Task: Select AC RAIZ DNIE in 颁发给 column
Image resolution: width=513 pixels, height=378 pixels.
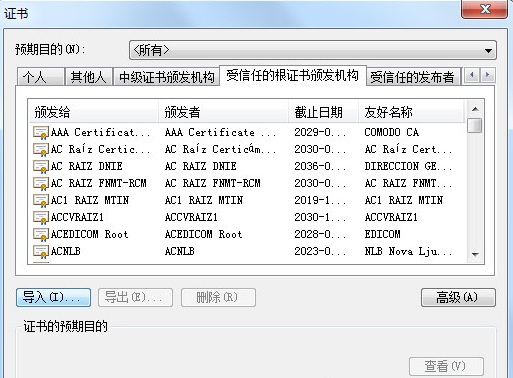Action: (87, 167)
